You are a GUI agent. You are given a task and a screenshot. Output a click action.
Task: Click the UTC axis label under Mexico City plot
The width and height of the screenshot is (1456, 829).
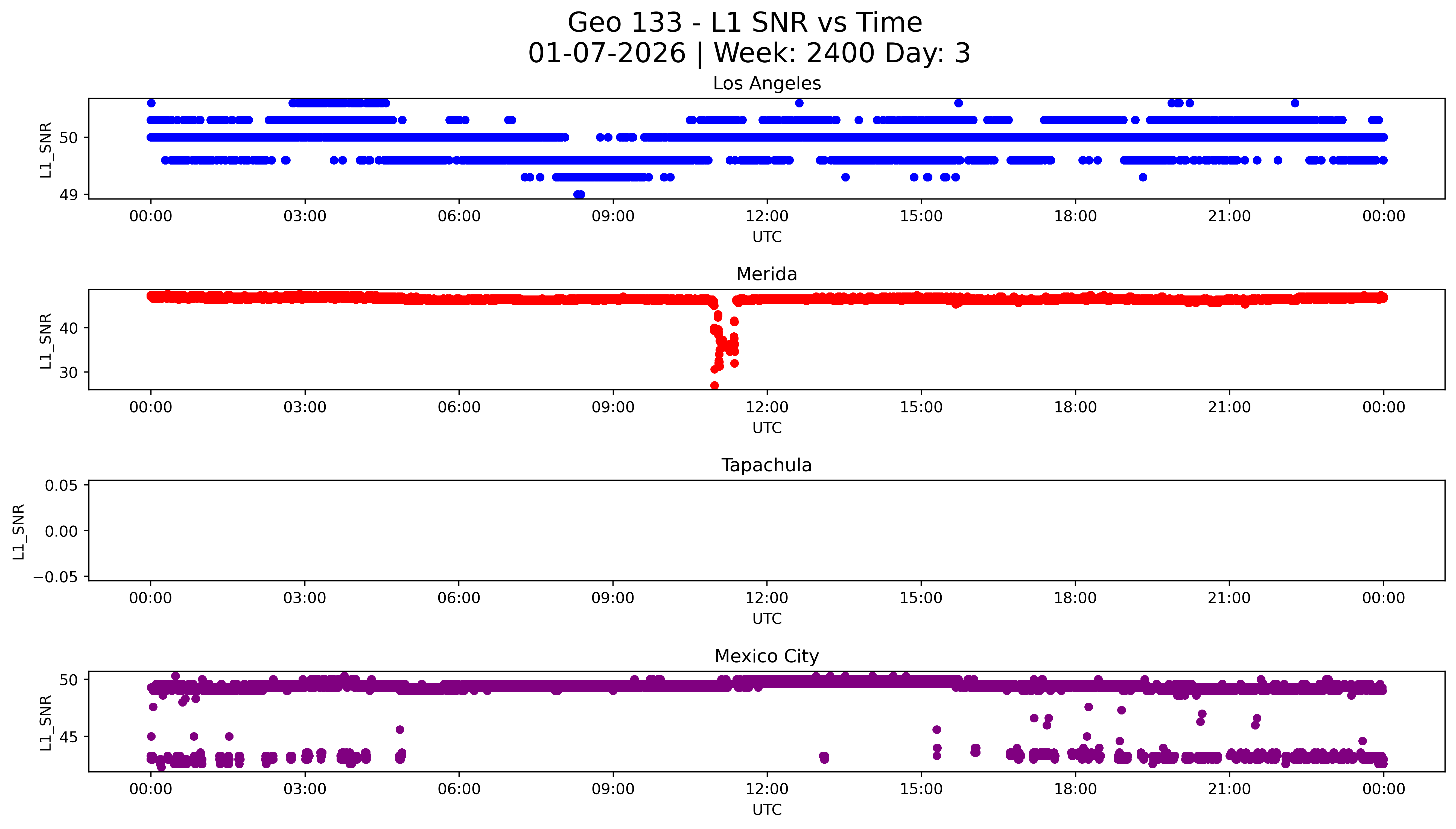(x=766, y=810)
